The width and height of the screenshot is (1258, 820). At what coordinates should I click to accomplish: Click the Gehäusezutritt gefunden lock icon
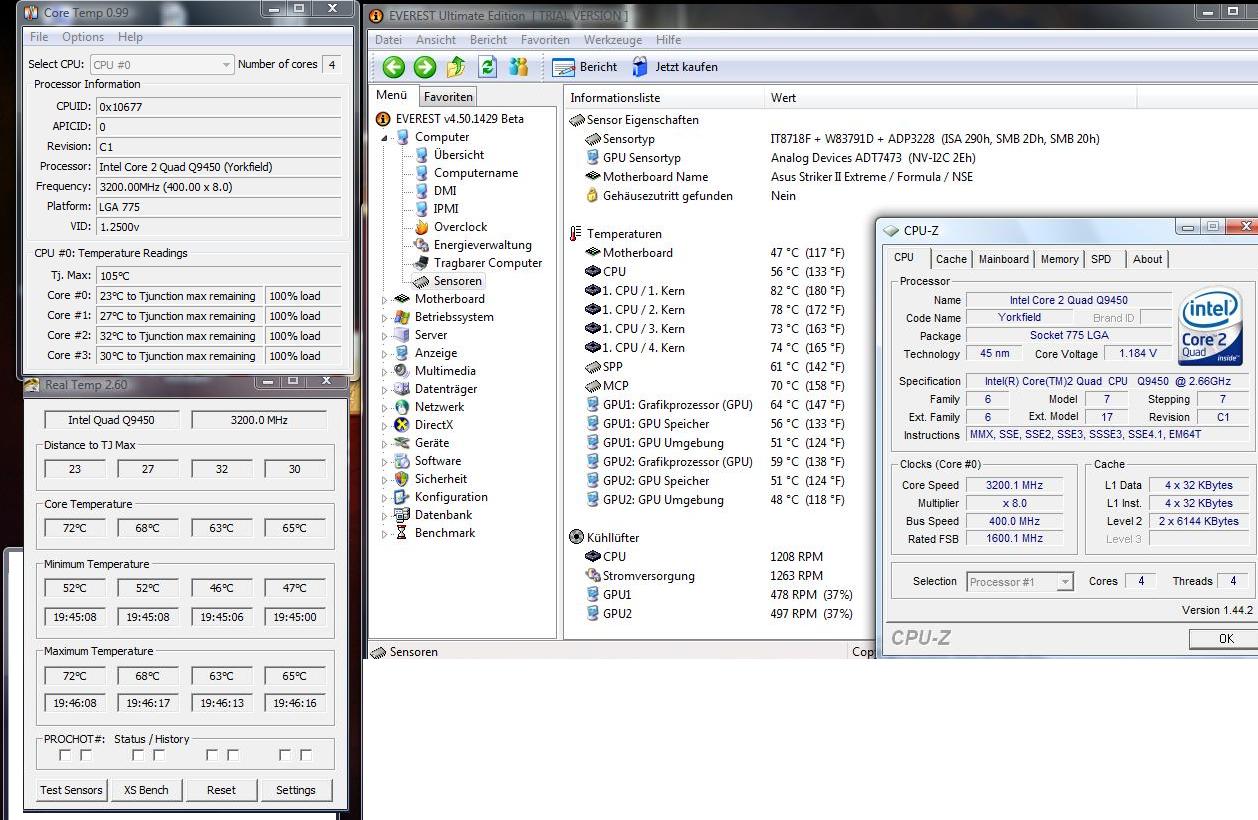(x=593, y=196)
